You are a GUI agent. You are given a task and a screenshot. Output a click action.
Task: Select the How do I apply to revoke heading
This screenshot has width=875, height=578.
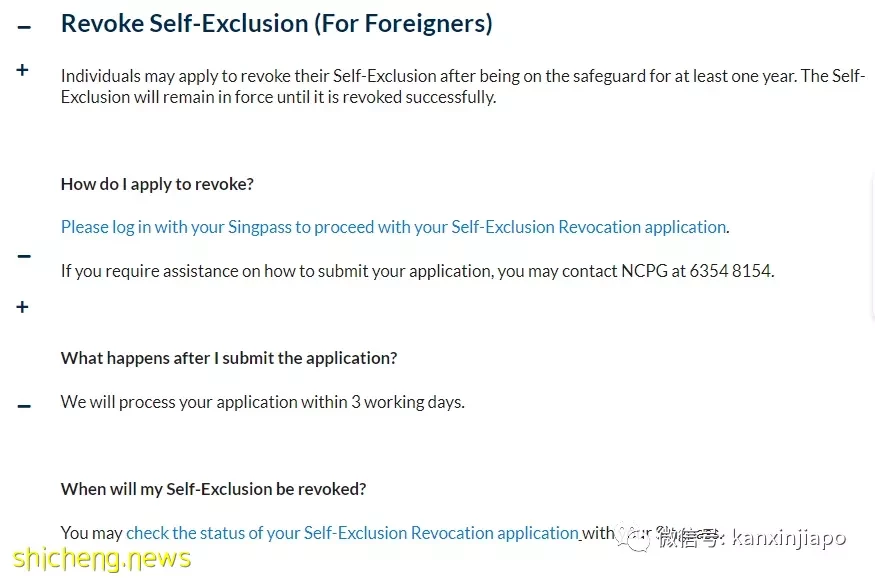point(157,184)
